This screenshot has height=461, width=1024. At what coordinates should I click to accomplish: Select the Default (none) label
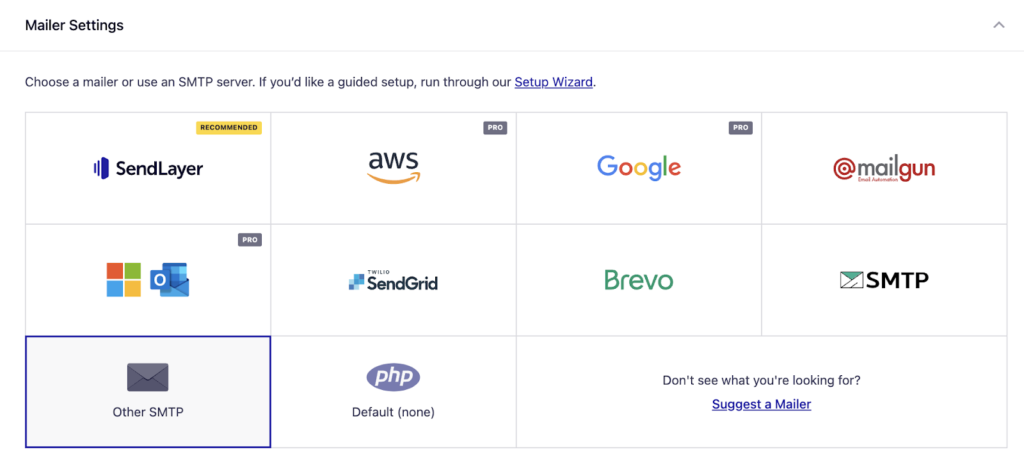[x=393, y=412]
